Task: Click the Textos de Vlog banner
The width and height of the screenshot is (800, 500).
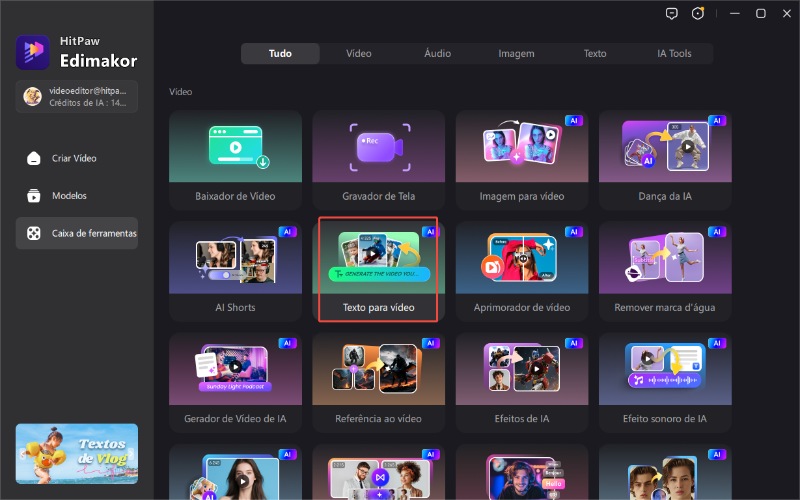Action: pos(77,453)
